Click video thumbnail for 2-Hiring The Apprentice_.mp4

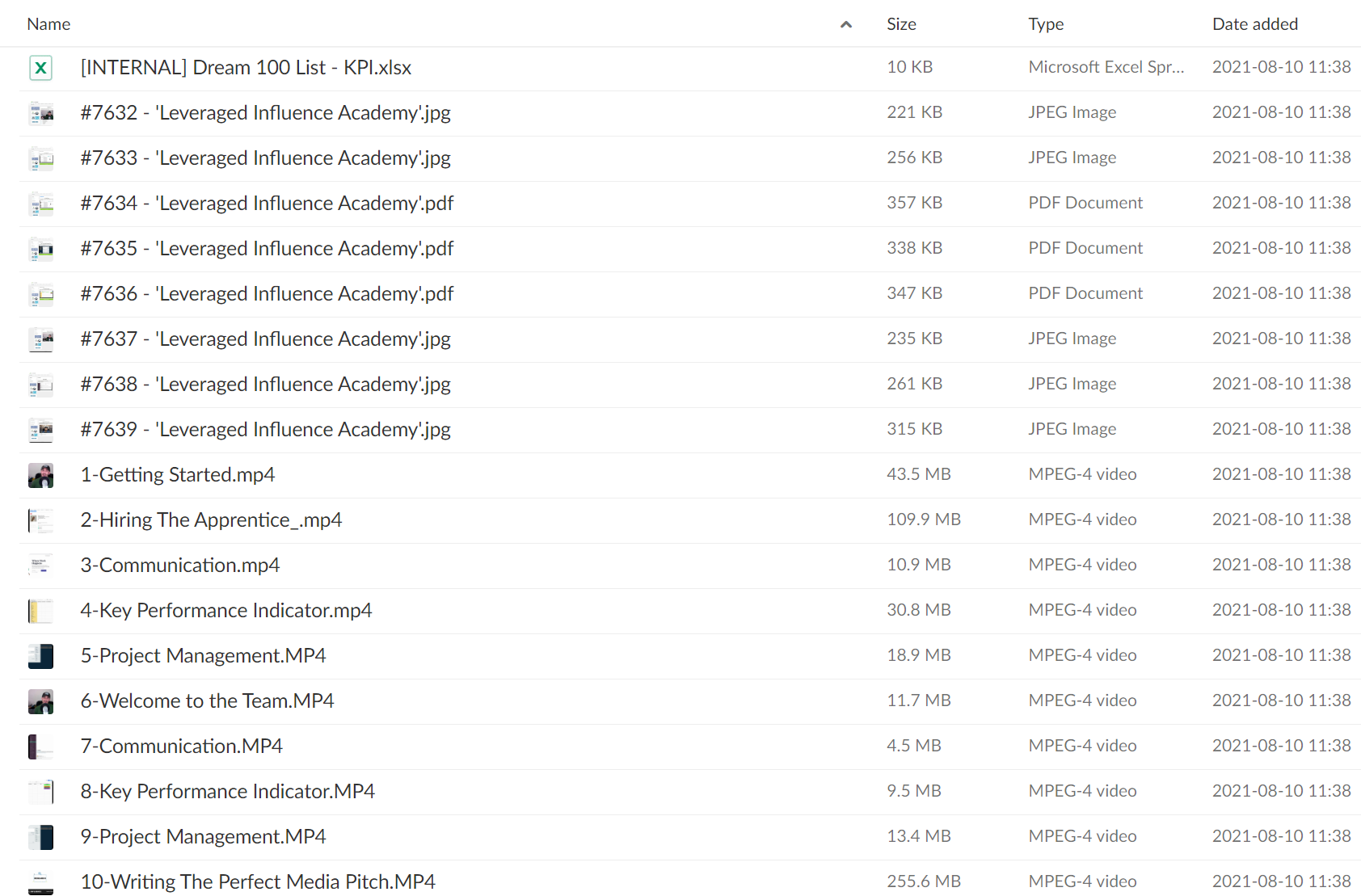point(40,520)
